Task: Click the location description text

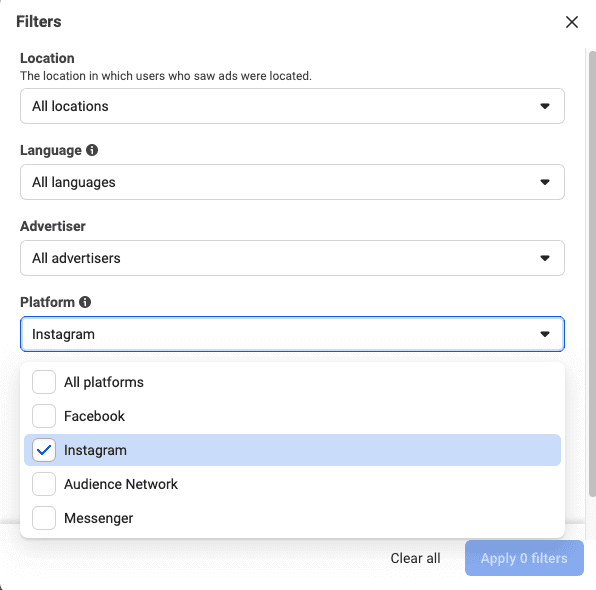Action: pos(166,76)
